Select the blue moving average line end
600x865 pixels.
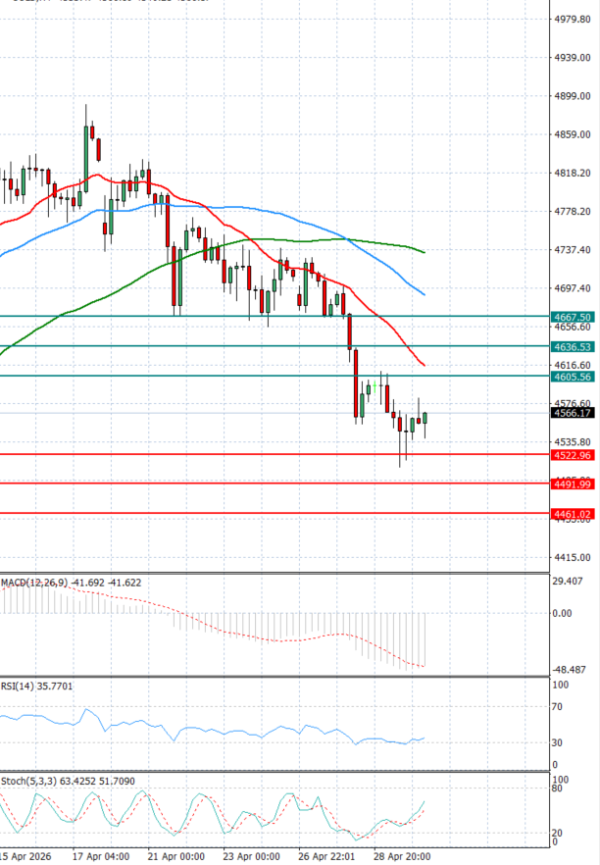[x=424, y=293]
